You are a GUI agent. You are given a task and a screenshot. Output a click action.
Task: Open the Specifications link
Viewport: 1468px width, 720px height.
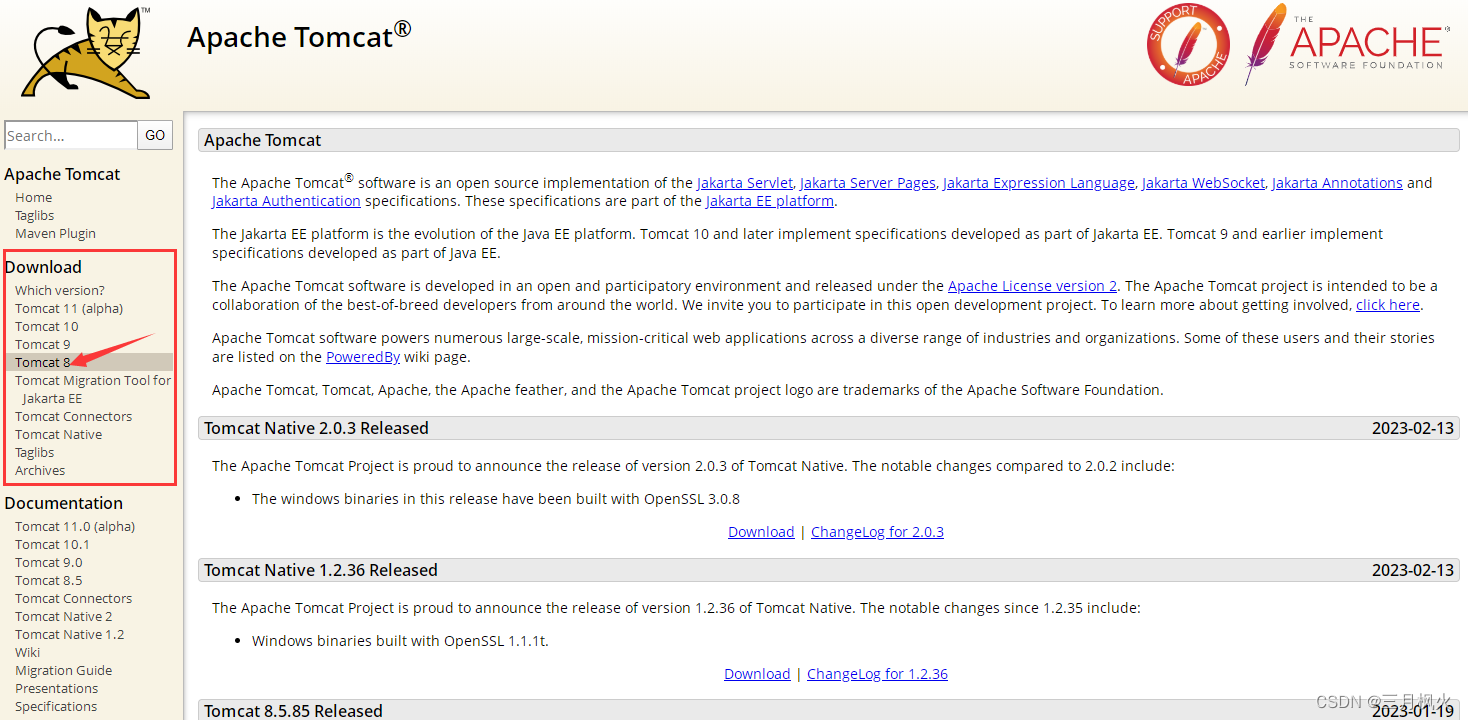tap(57, 707)
